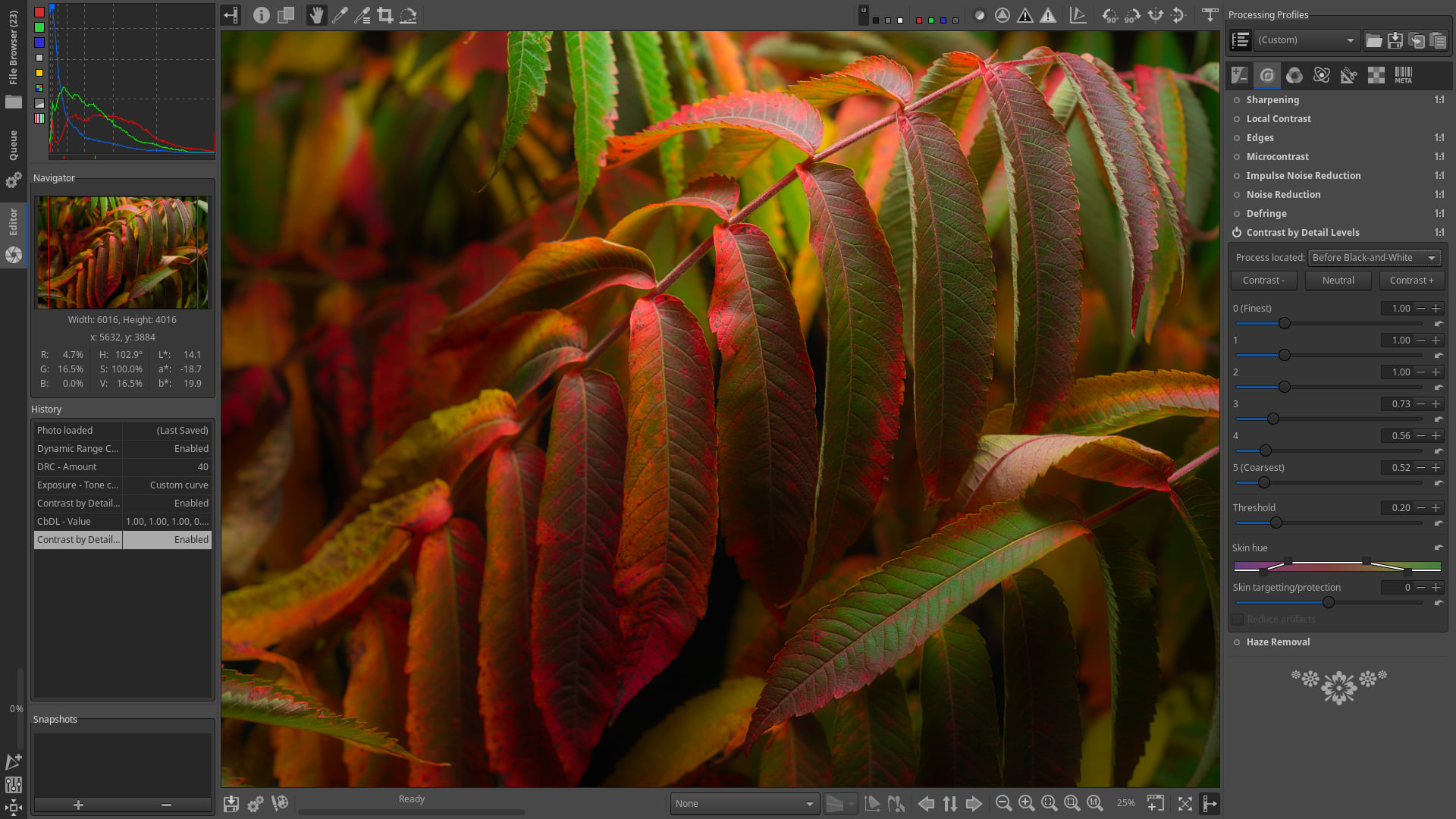This screenshot has width=1456, height=819.
Task: Open the Color tab in the tool panel
Action: (1294, 75)
